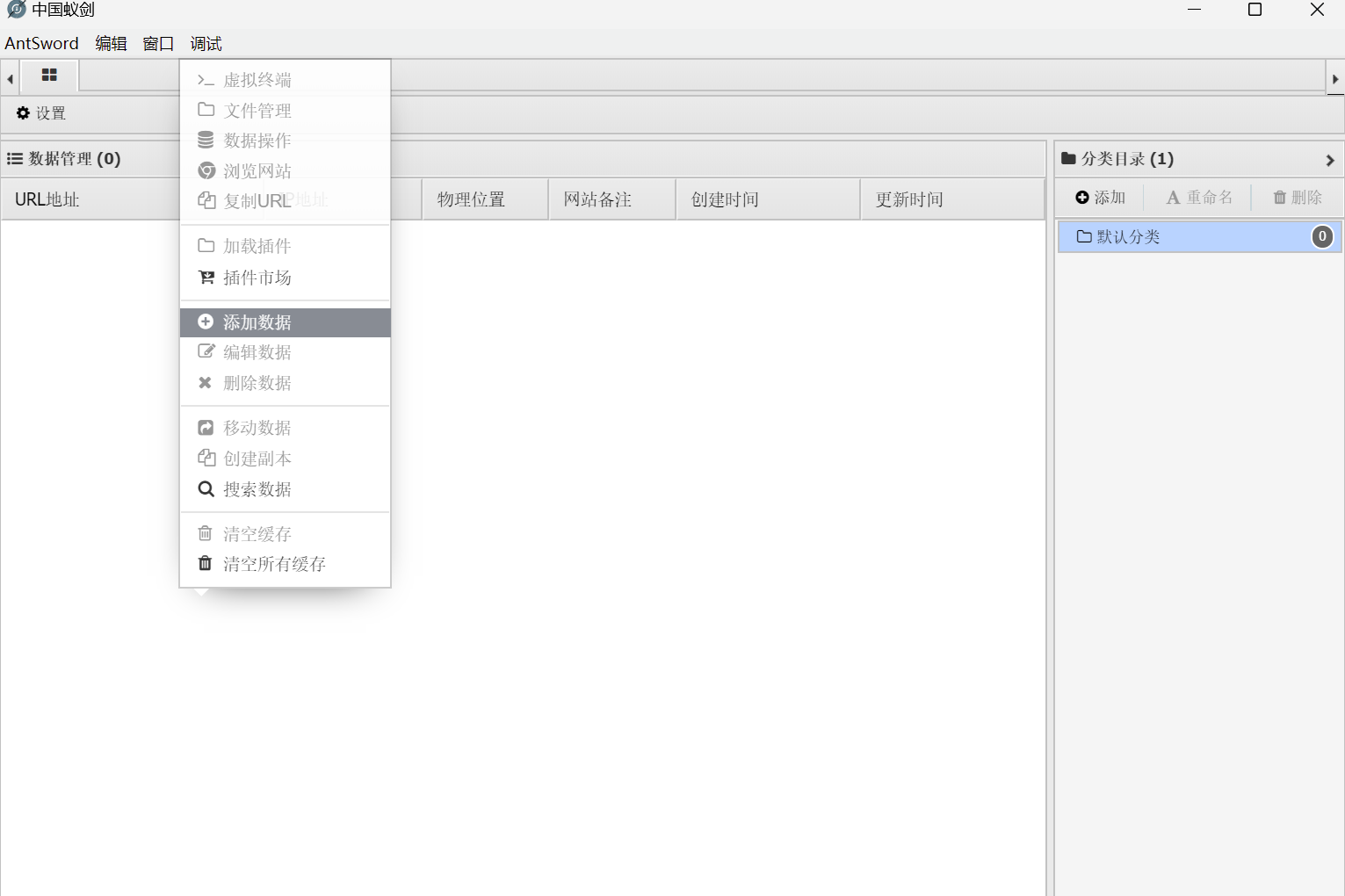Click the 移动数据 arrow icon
1345x896 pixels.
[206, 428]
